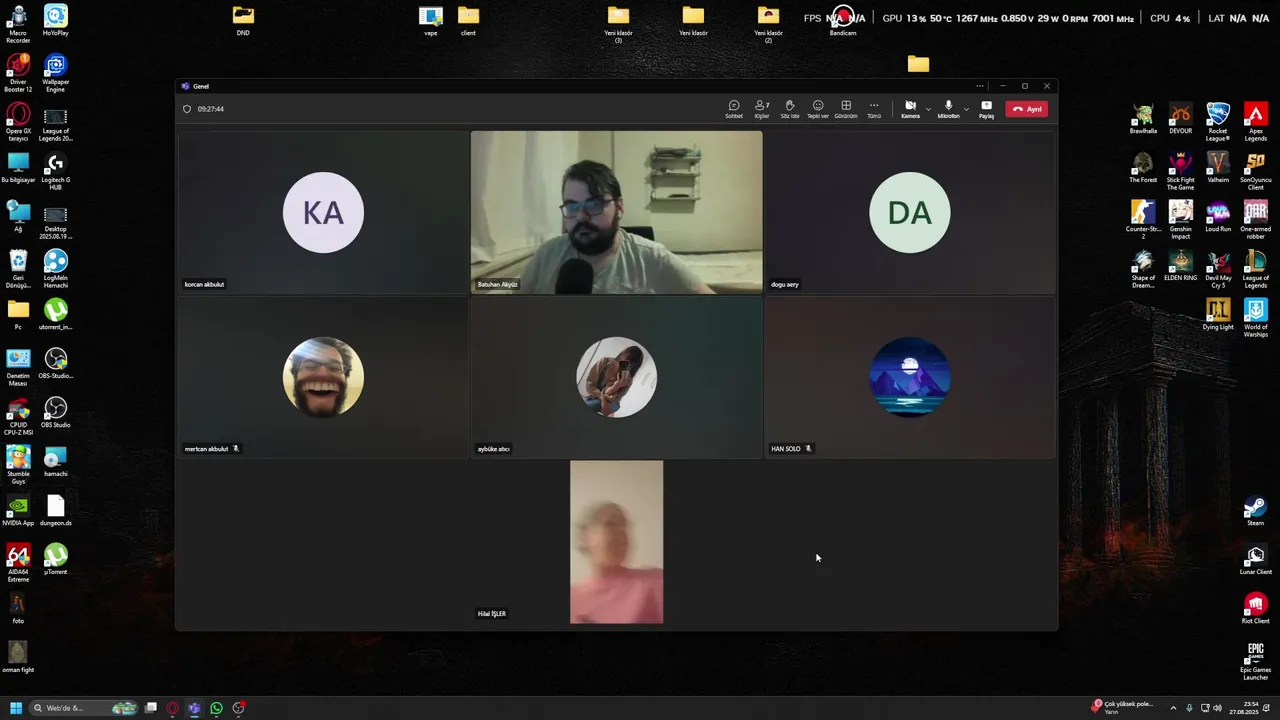Screen dimensions: 1280x720
Task: Select aybüke atıcı avatar tile
Action: point(616,377)
